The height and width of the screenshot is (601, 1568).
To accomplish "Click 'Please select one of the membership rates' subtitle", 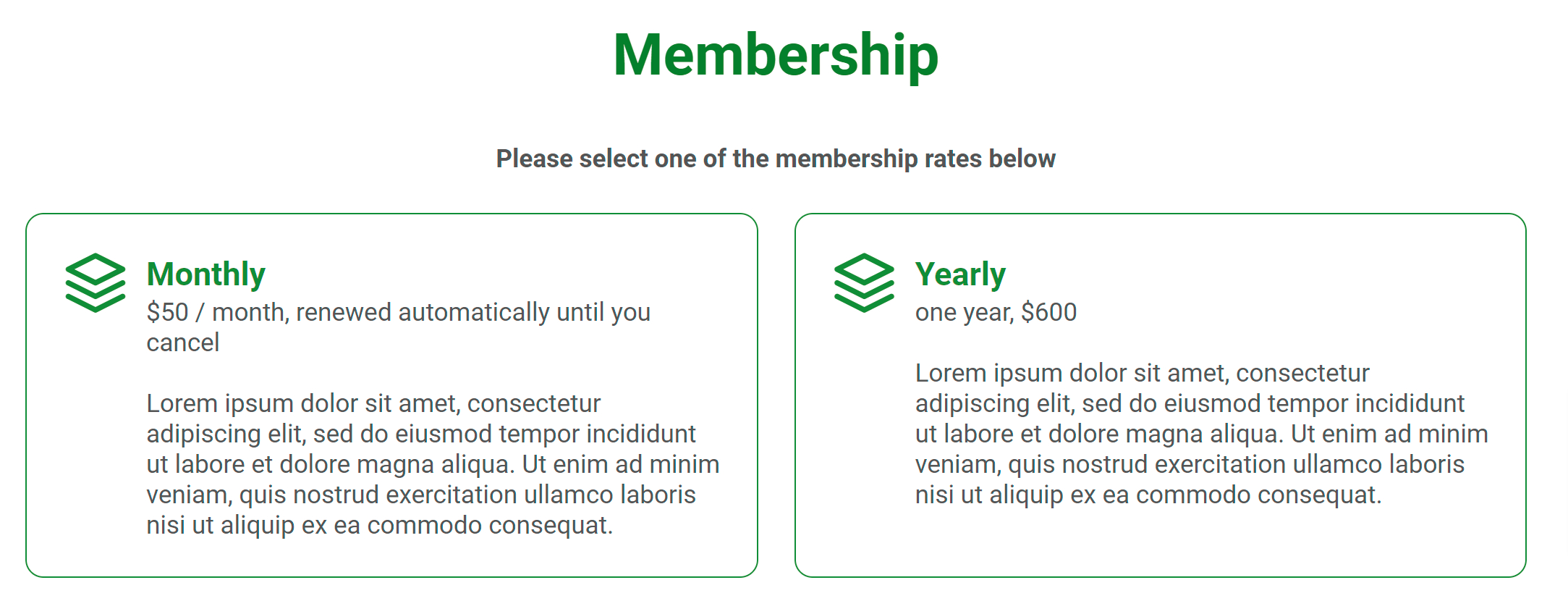I will pos(776,159).
